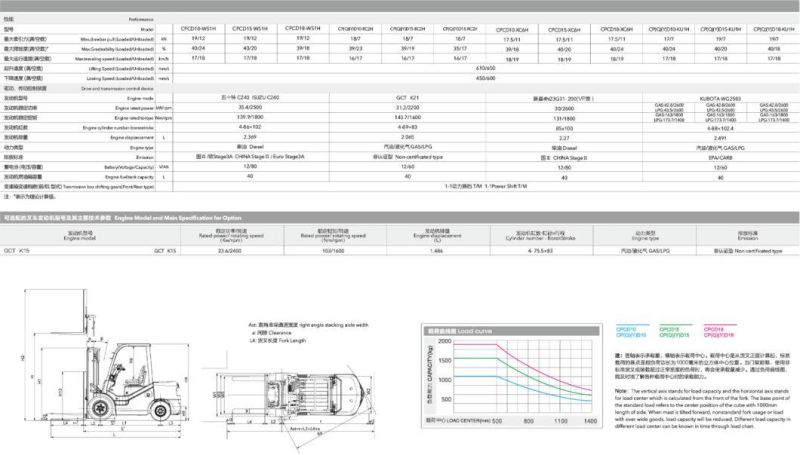Click rated torque value '131/1800'

pos(564,118)
